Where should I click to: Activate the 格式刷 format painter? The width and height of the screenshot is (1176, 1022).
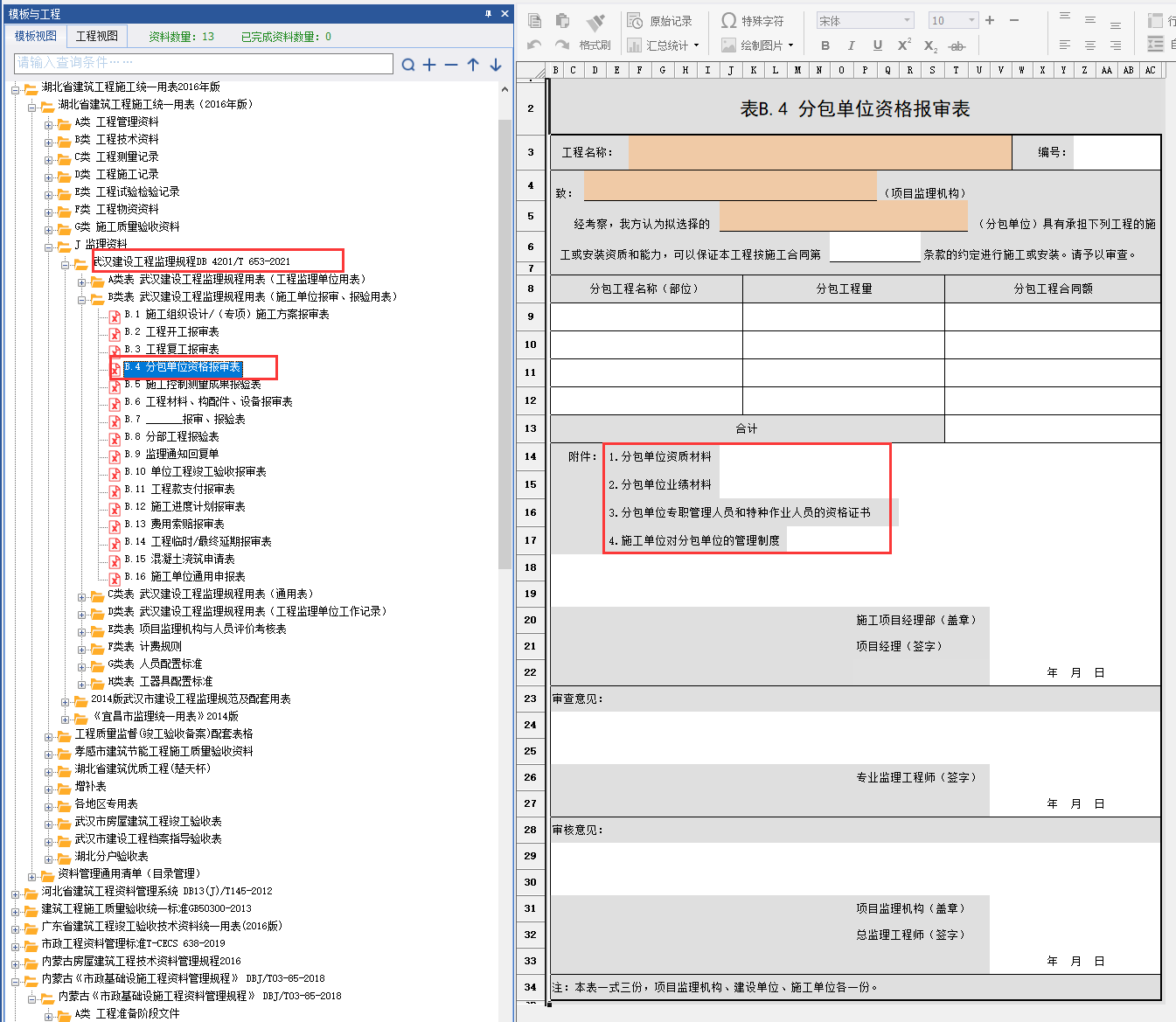click(595, 31)
